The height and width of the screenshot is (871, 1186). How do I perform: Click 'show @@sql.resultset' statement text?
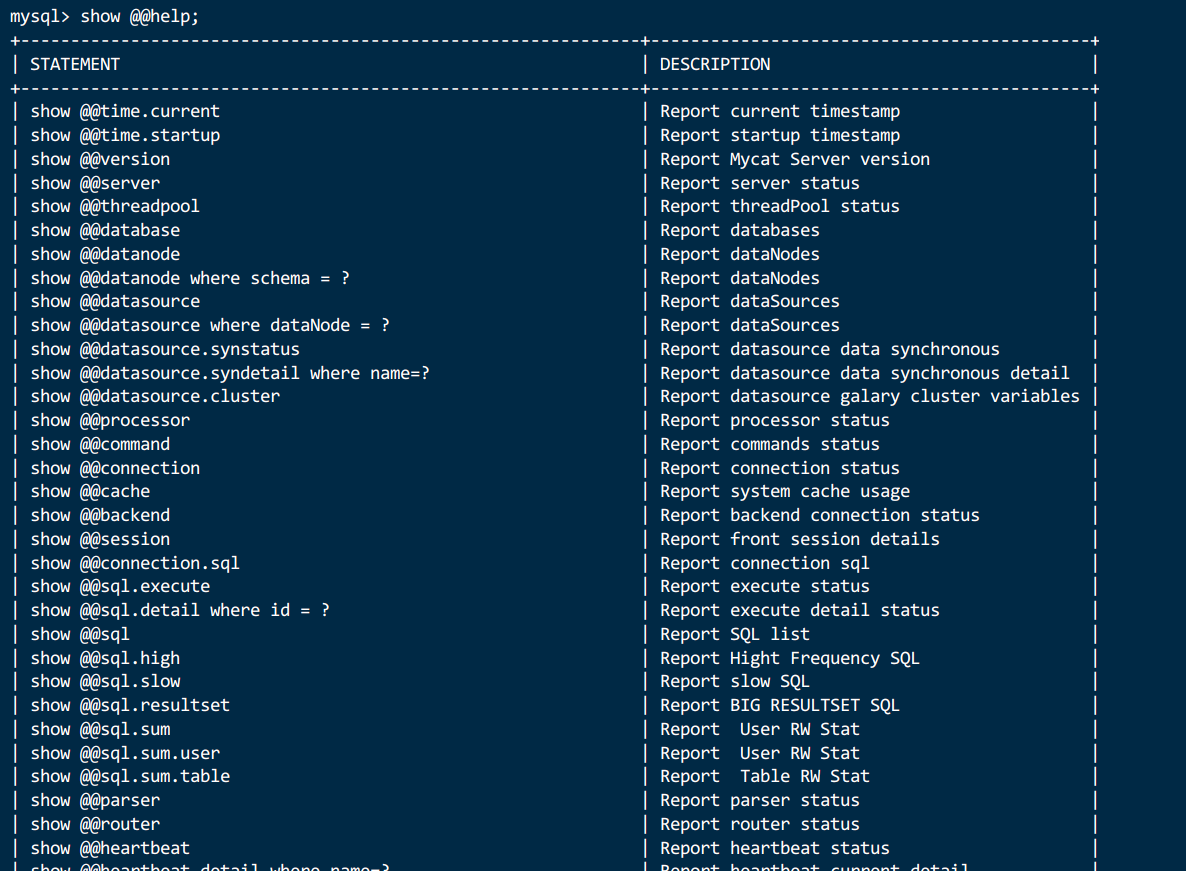(x=130, y=705)
